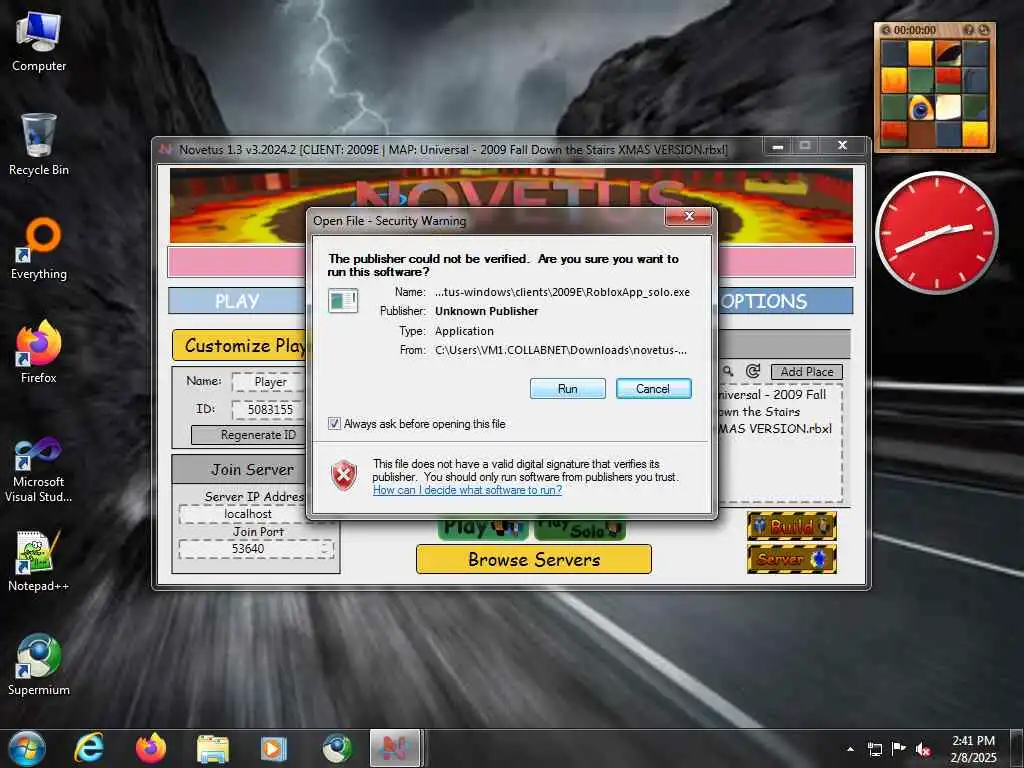This screenshot has width=1024, height=768.
Task: Open Supermium browser from the taskbar
Action: tap(336, 748)
